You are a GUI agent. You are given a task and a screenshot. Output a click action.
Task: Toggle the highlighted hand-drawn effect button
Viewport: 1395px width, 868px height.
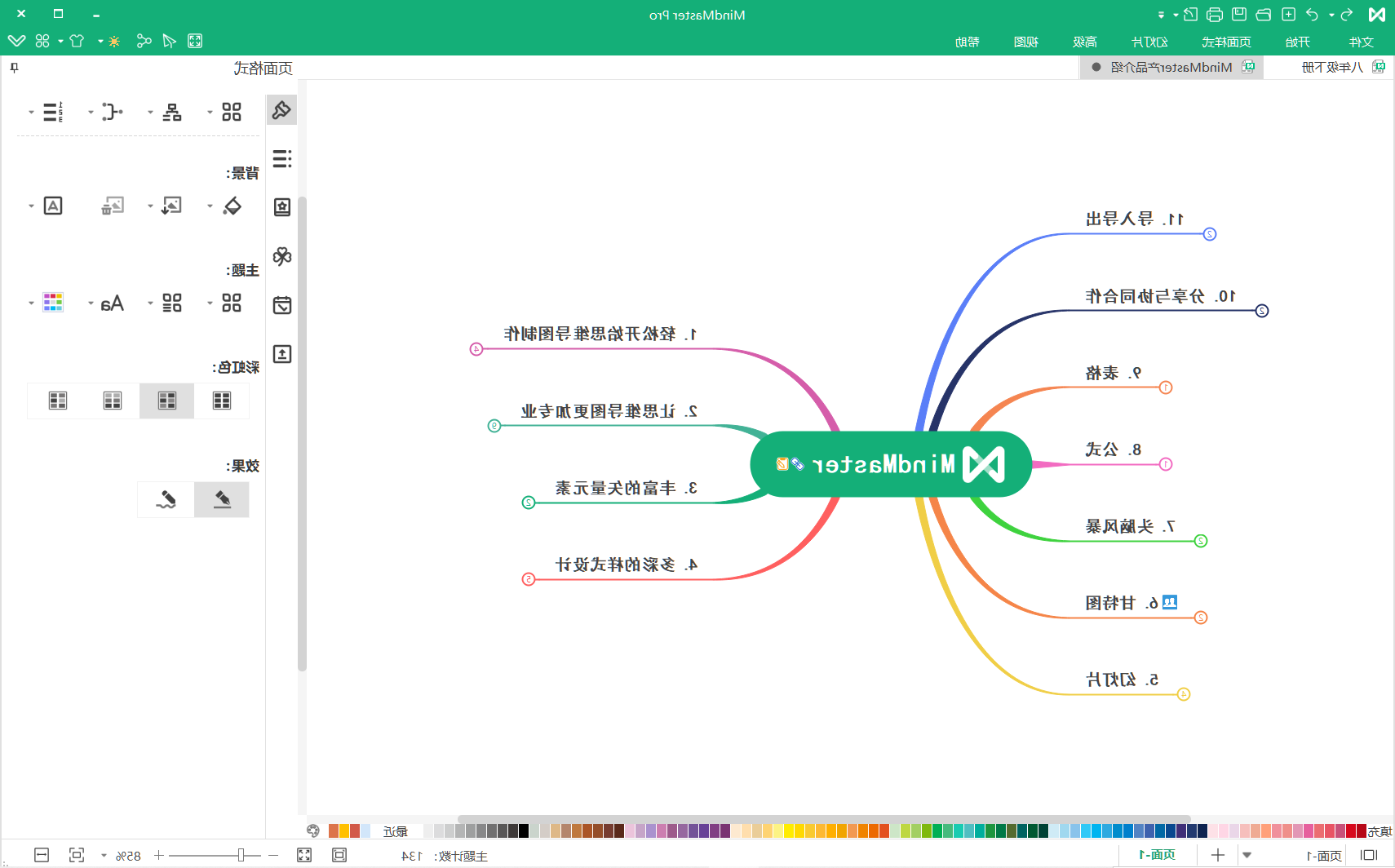click(222, 499)
